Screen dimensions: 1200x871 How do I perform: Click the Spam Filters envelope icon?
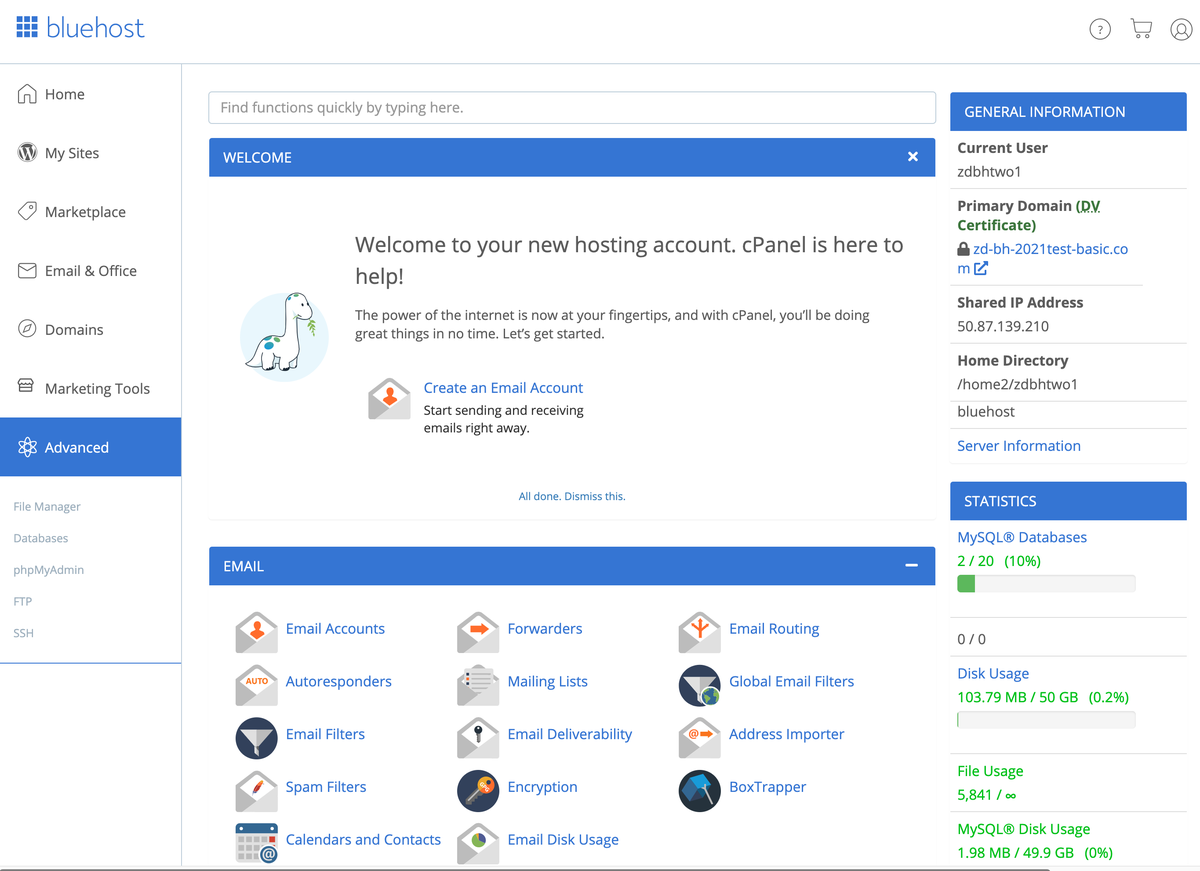256,789
